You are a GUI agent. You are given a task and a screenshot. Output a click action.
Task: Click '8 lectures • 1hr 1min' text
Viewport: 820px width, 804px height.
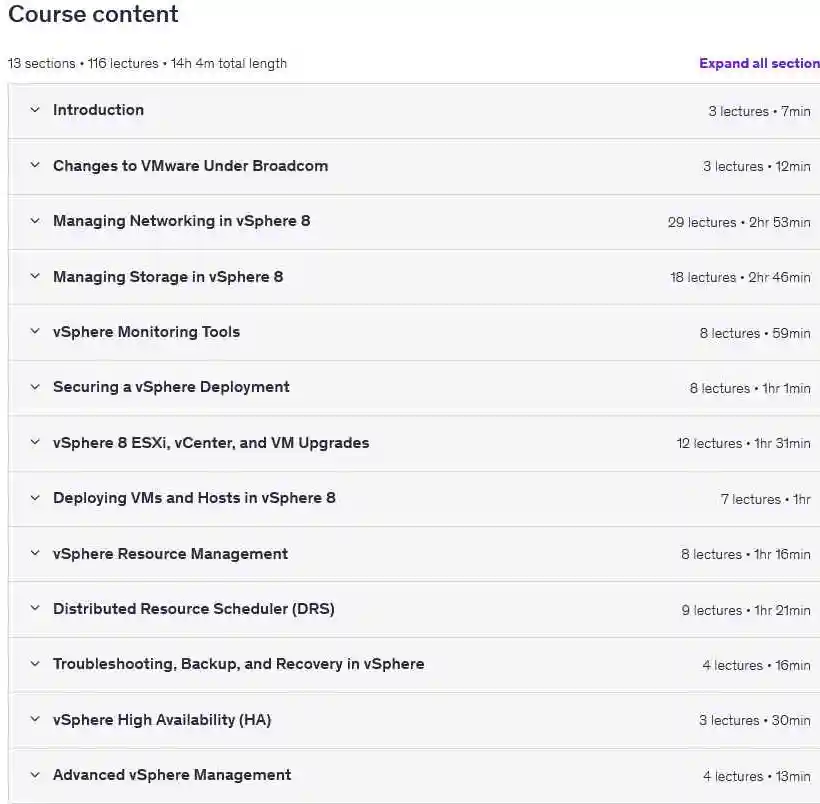point(750,388)
